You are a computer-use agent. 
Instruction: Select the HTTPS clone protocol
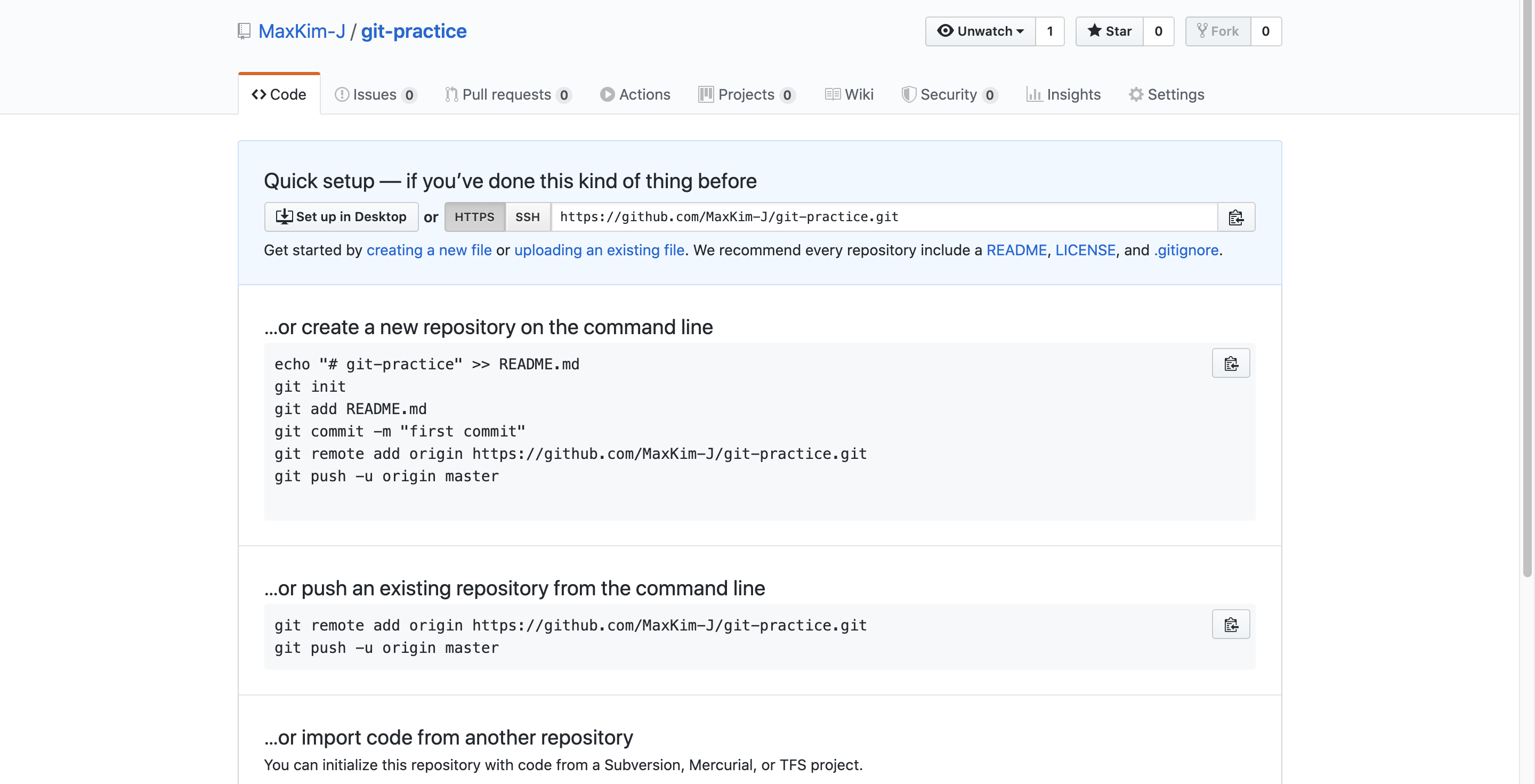pyautogui.click(x=474, y=217)
